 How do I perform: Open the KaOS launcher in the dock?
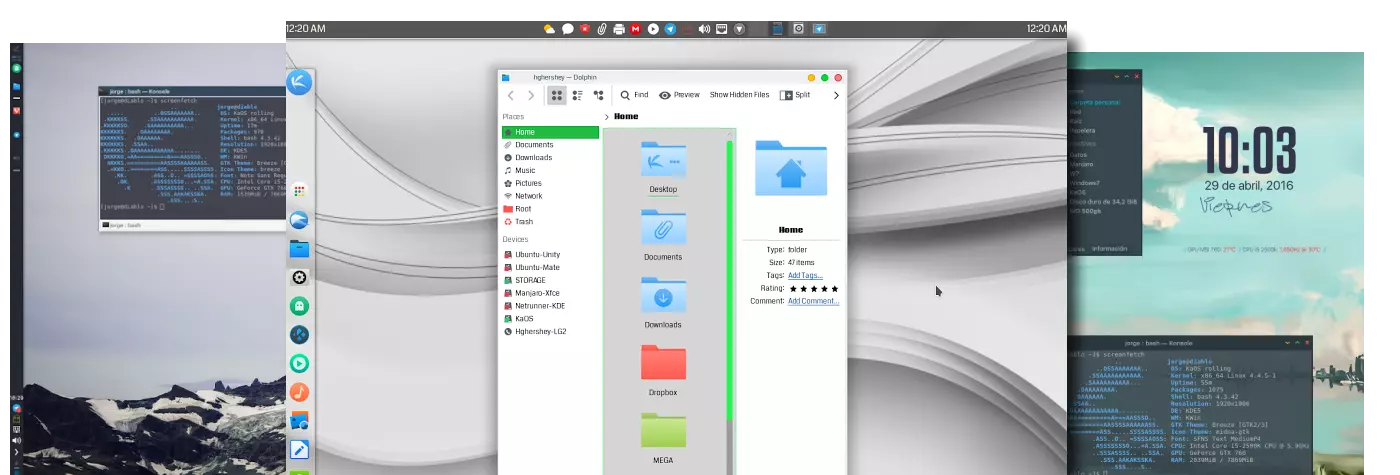tap(299, 82)
